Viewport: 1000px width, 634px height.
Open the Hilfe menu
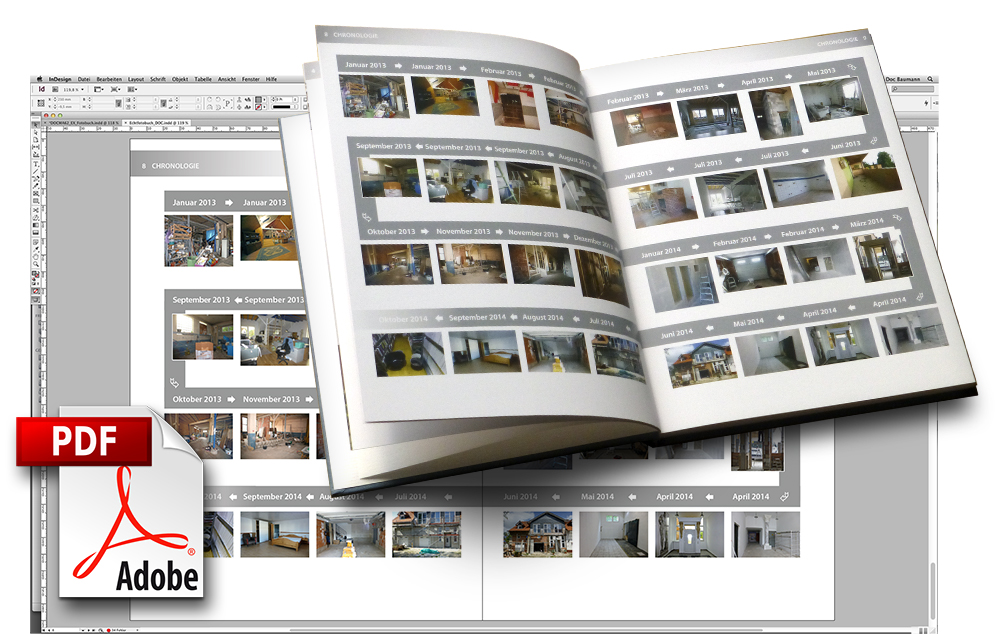(271, 79)
